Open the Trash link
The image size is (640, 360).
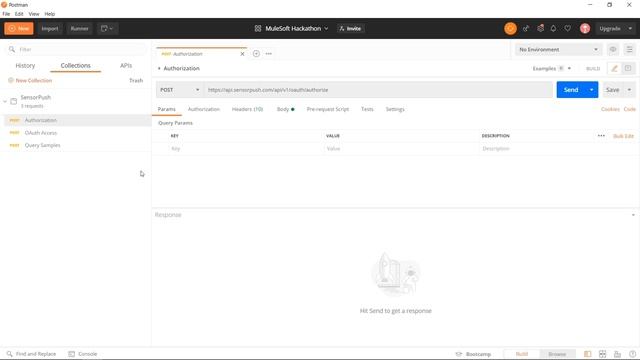point(136,80)
